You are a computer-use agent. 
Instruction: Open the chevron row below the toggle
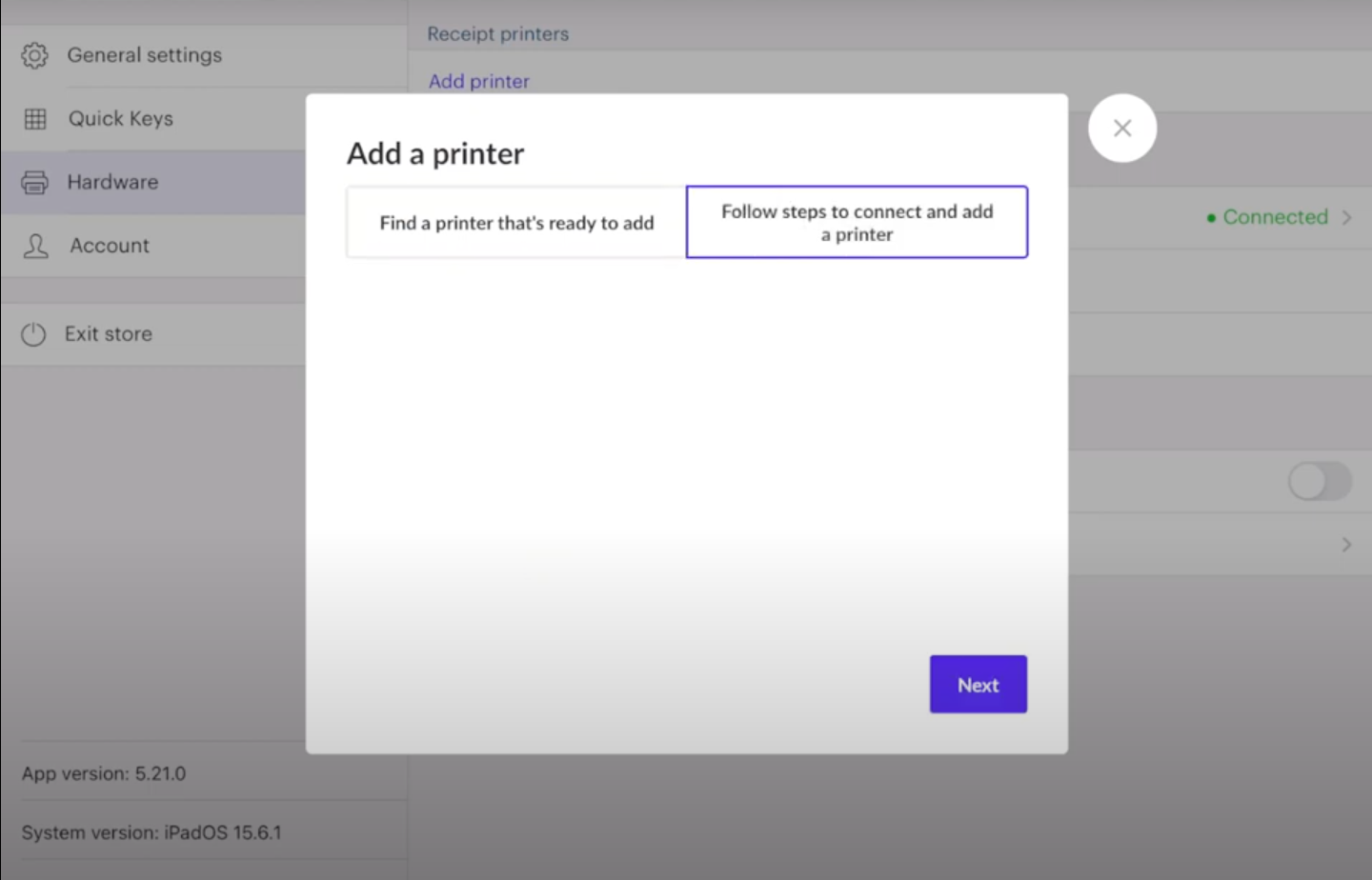(1346, 545)
